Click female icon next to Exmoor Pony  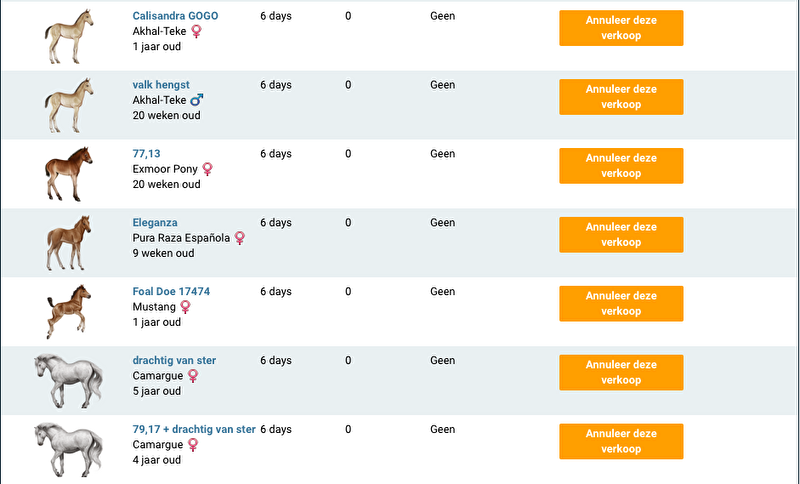click(208, 169)
